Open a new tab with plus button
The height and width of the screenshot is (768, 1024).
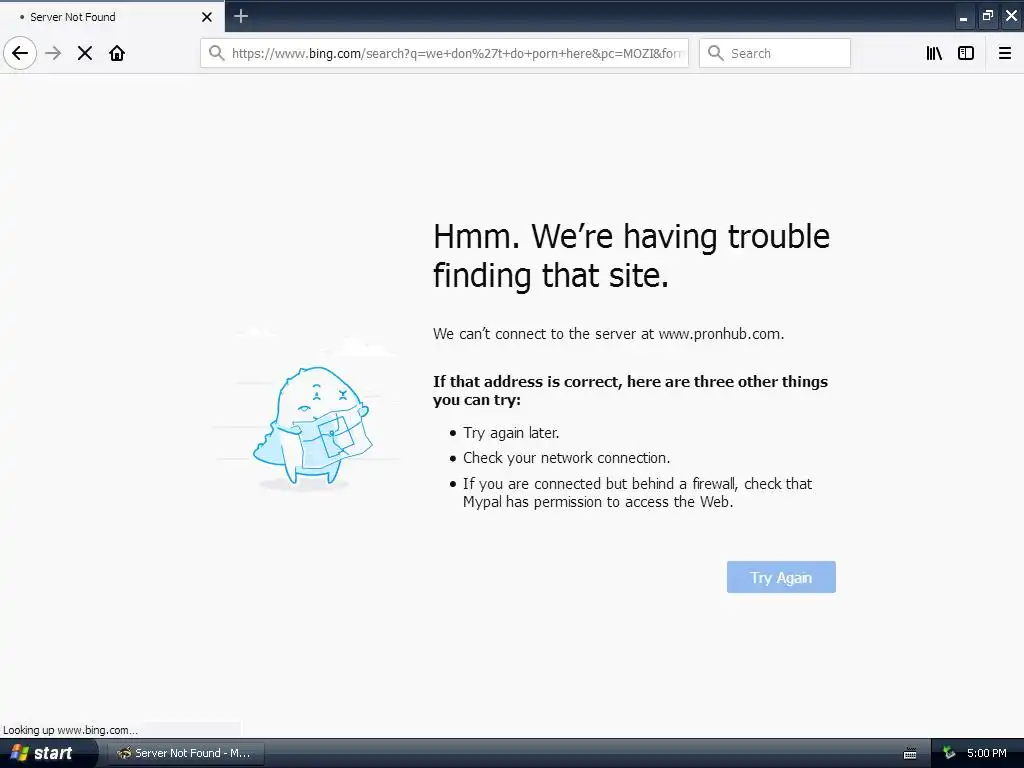(241, 16)
